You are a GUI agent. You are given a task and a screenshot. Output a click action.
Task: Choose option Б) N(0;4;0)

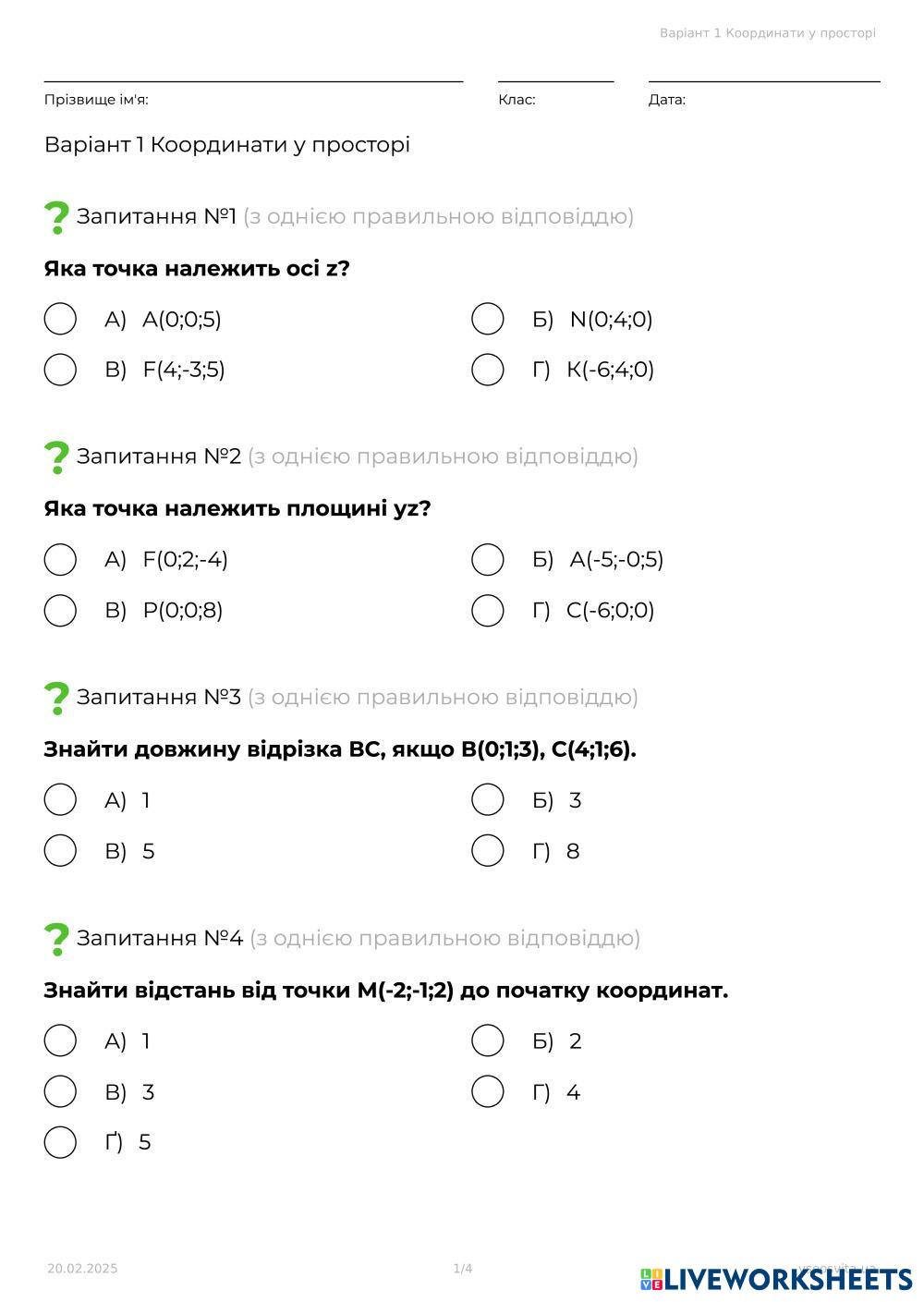click(488, 319)
